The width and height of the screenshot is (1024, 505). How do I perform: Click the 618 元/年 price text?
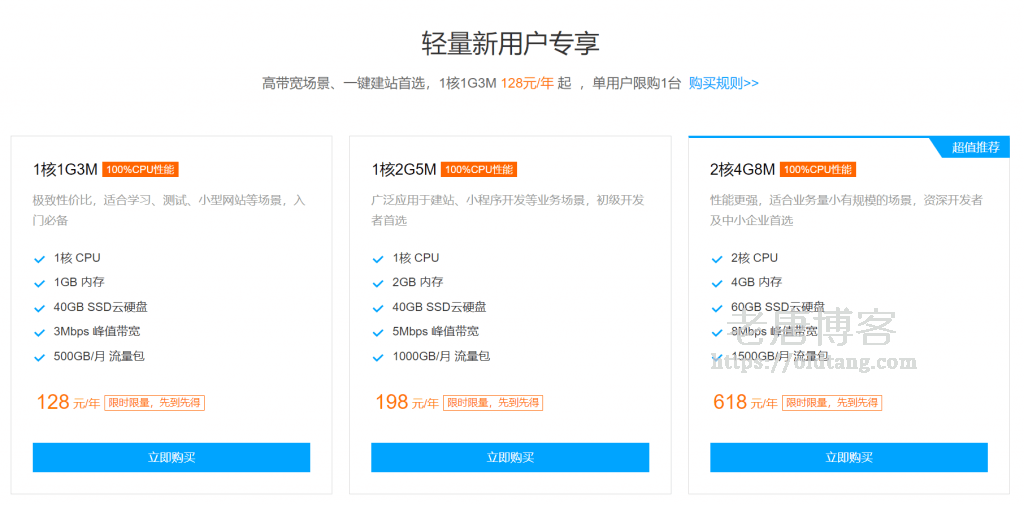coord(744,402)
